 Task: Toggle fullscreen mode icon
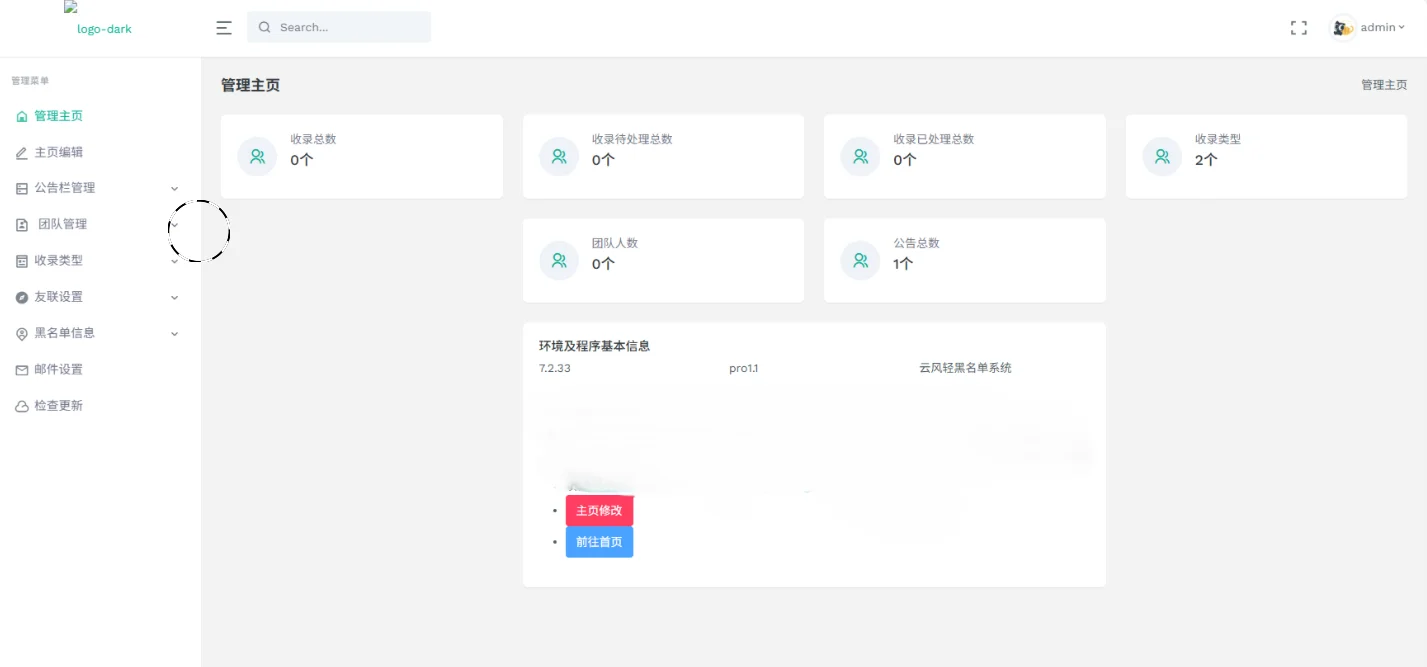1299,28
